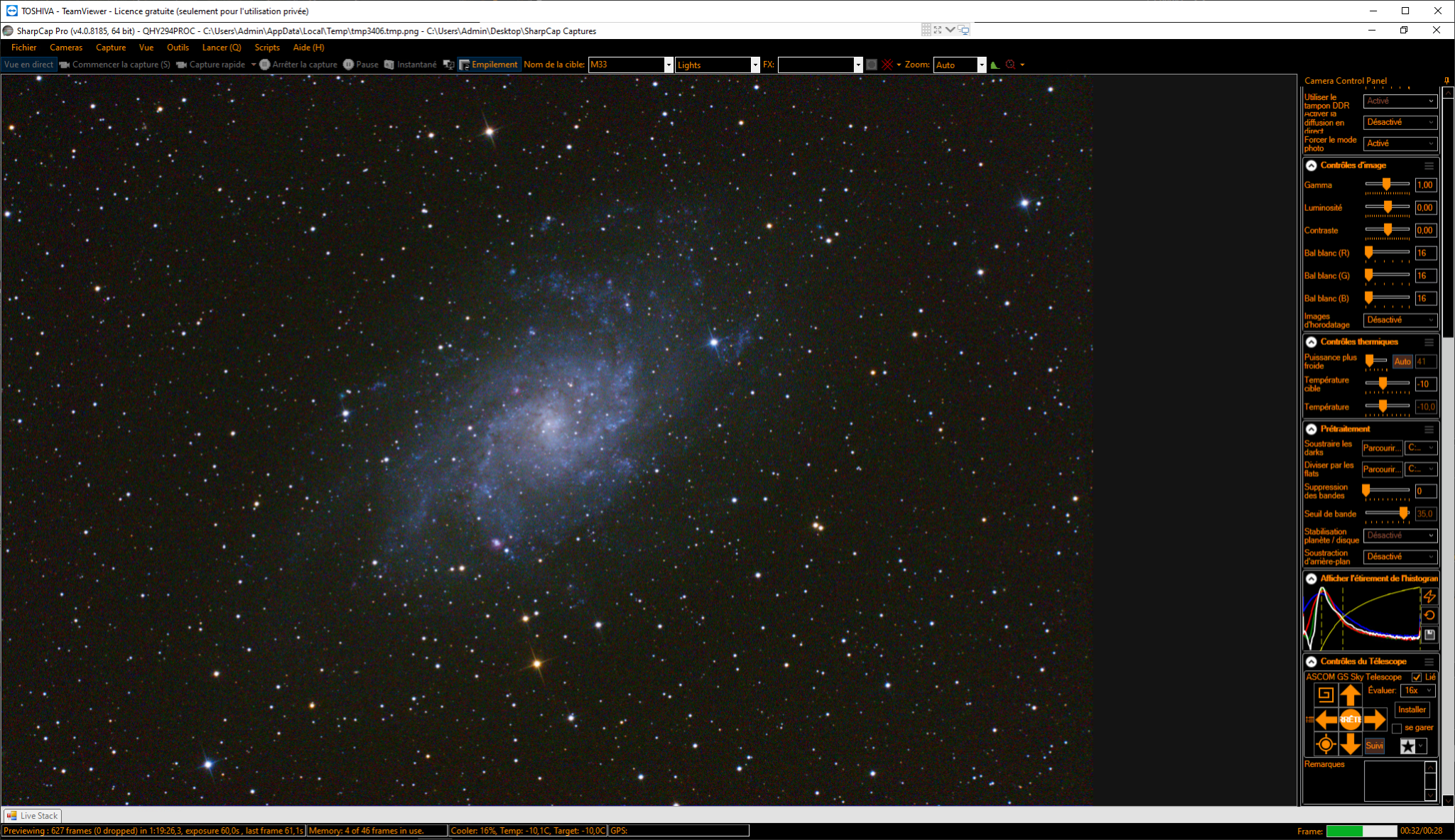Click the hamburger menu of Contrôles thermiques
1455x840 pixels.
(x=1429, y=342)
